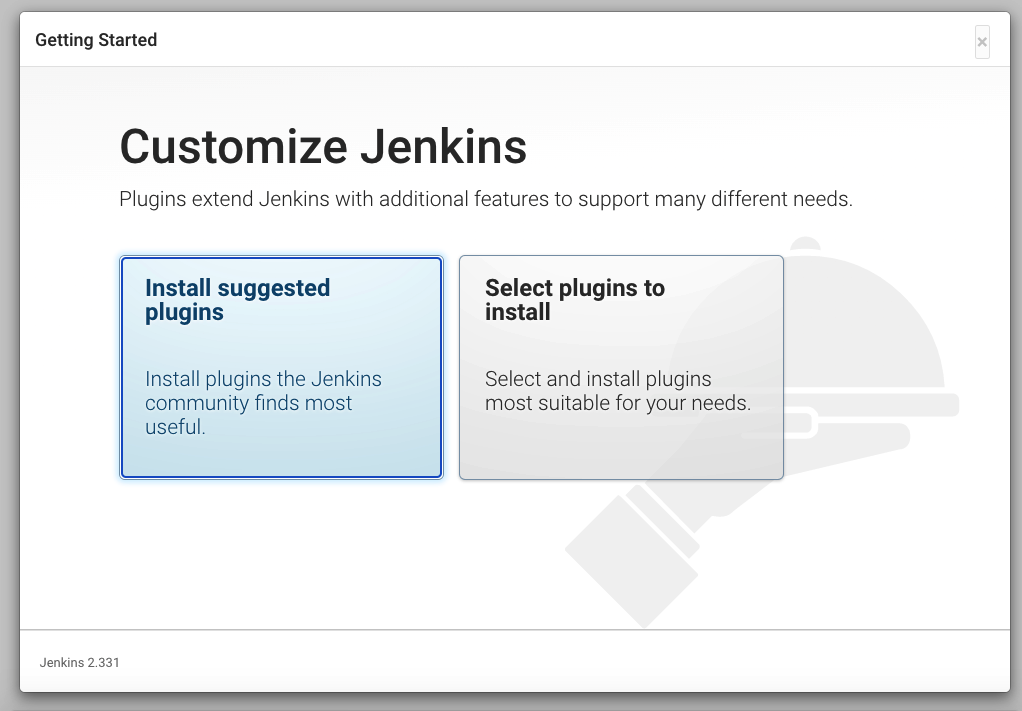Close the Getting Started dialog
1022x711 pixels.
[x=982, y=42]
